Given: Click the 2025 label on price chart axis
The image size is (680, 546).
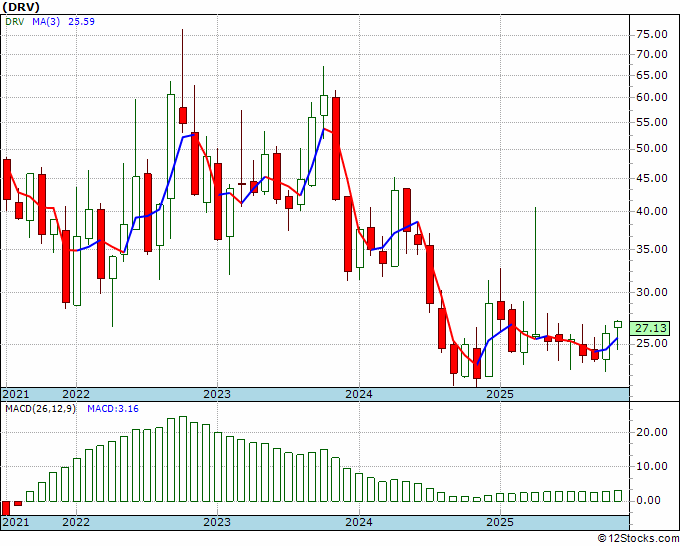Looking at the screenshot, I should [500, 394].
